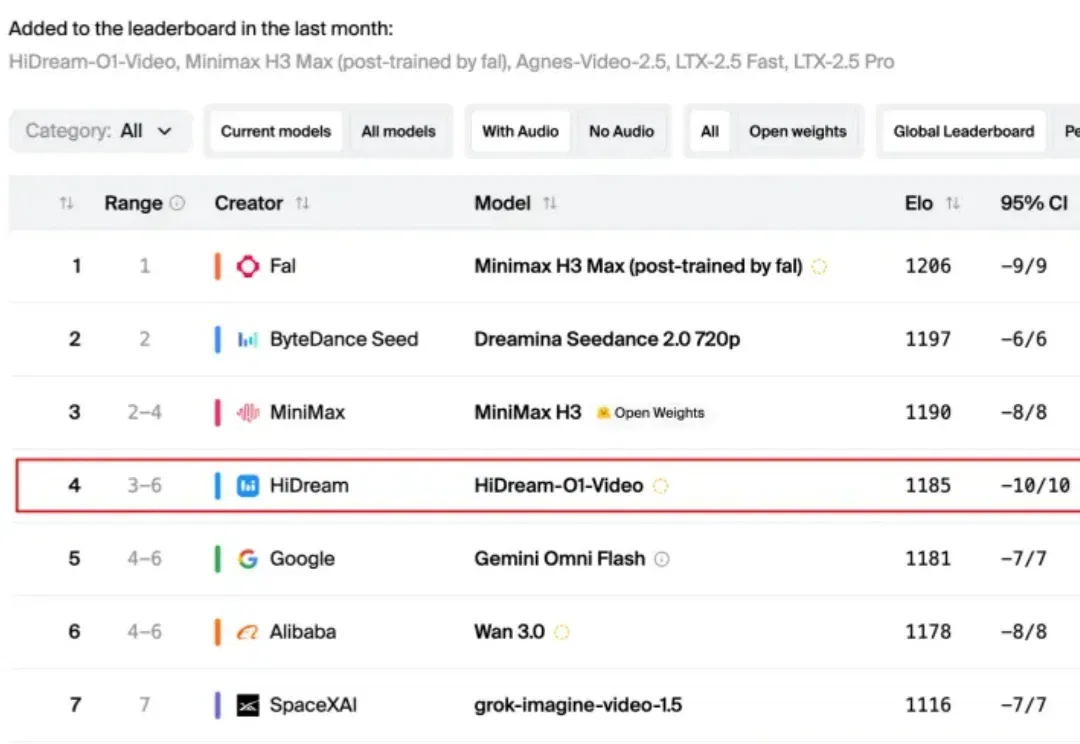Switch filter to Open weights
This screenshot has width=1080, height=744.
point(798,132)
